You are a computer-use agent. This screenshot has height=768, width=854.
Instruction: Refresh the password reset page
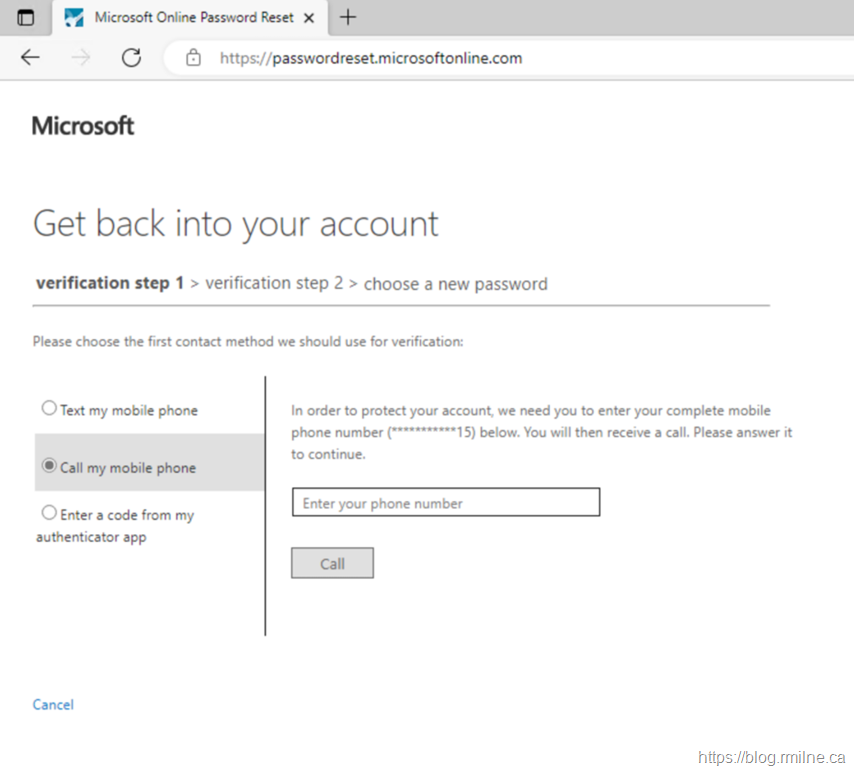tap(131, 58)
